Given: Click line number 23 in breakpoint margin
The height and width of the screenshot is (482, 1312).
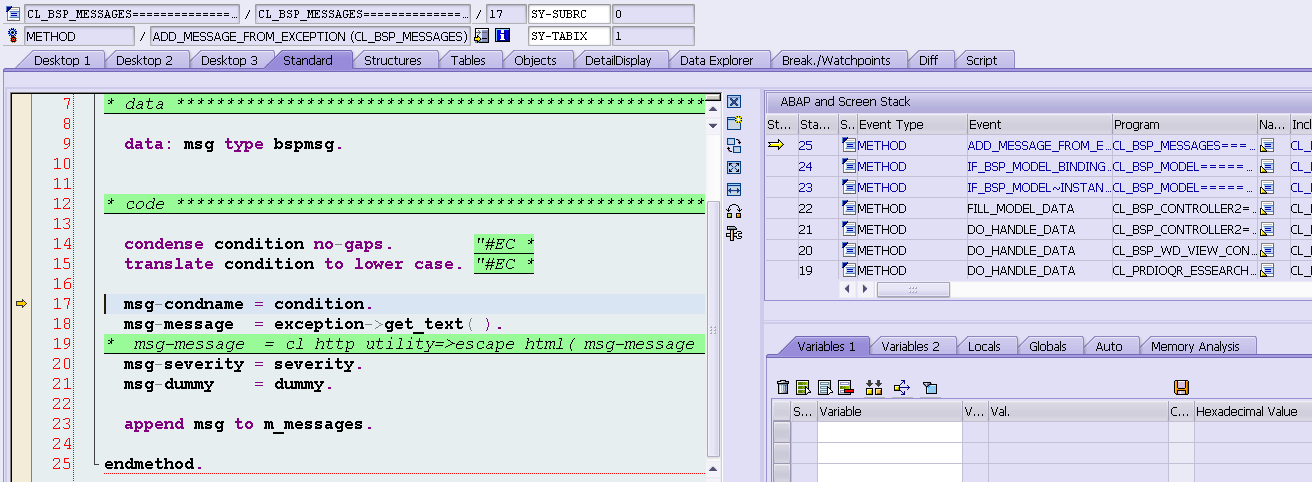Looking at the screenshot, I should point(61,424).
